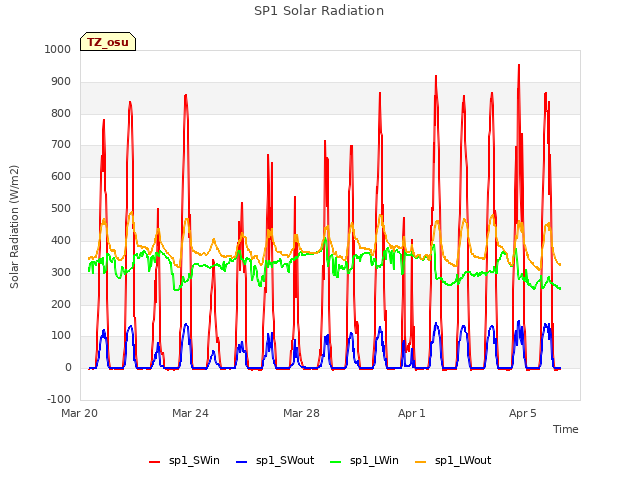640x480 pixels.
Task: Click the 600 y-axis tick label
Action: (x=61, y=176)
